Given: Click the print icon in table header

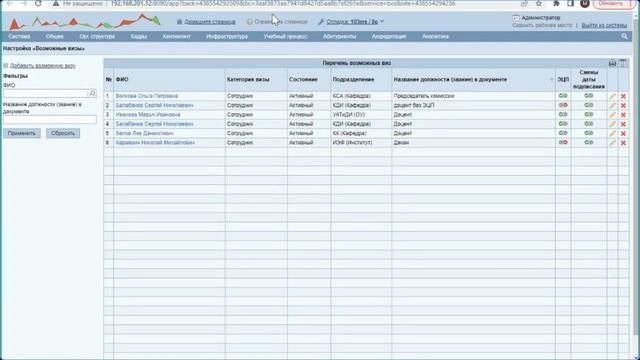Looking at the screenshot, I should click(612, 63).
